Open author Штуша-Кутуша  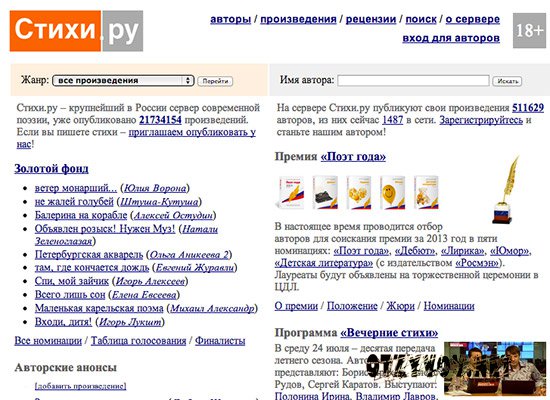click(x=159, y=202)
